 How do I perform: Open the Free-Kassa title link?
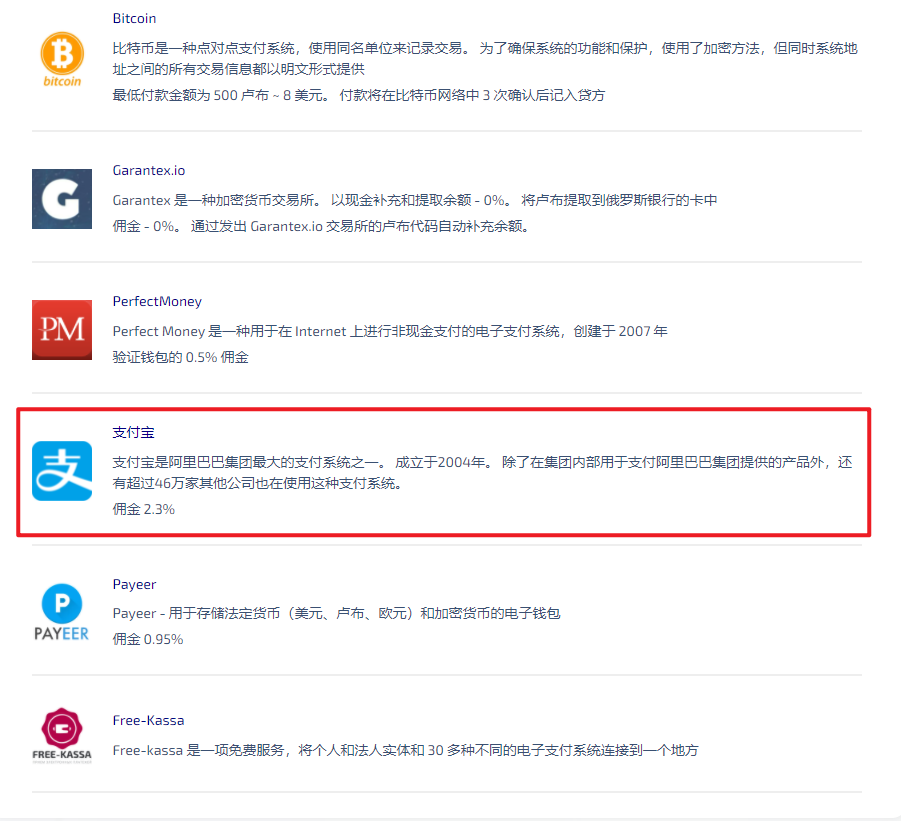[148, 720]
